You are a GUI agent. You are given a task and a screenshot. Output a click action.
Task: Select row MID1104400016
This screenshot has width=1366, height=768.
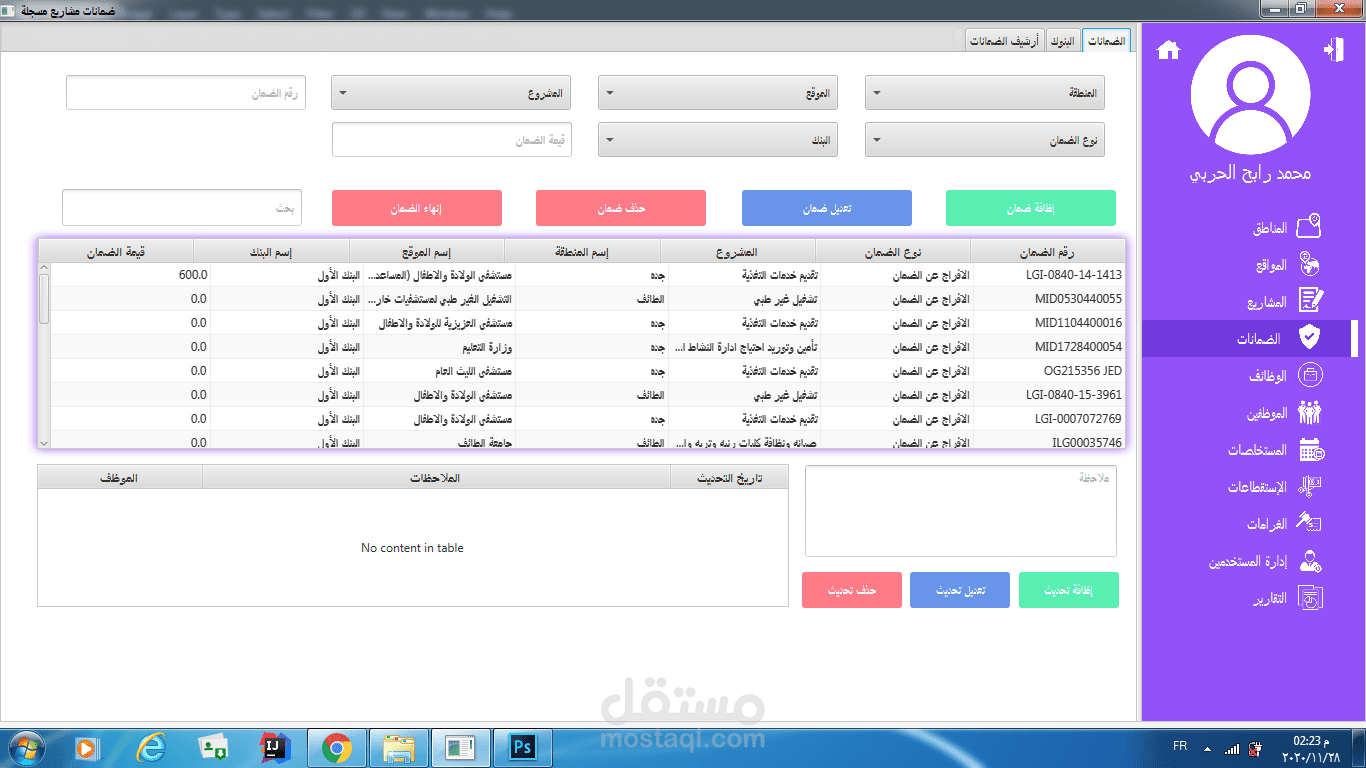click(588, 322)
